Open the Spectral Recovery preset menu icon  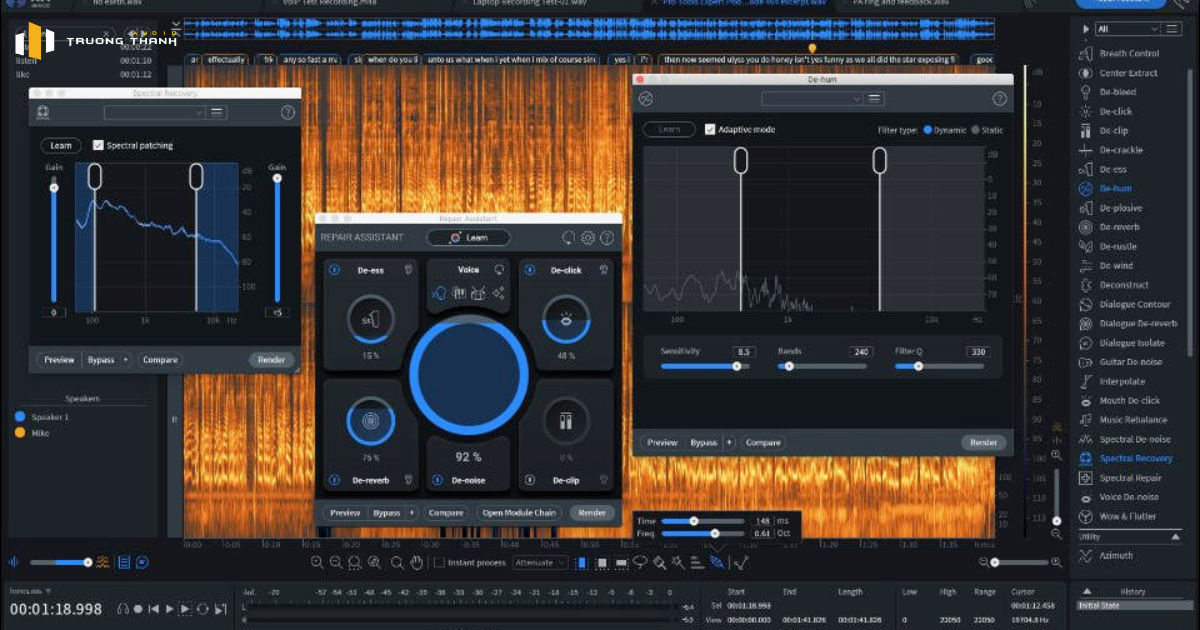point(217,112)
